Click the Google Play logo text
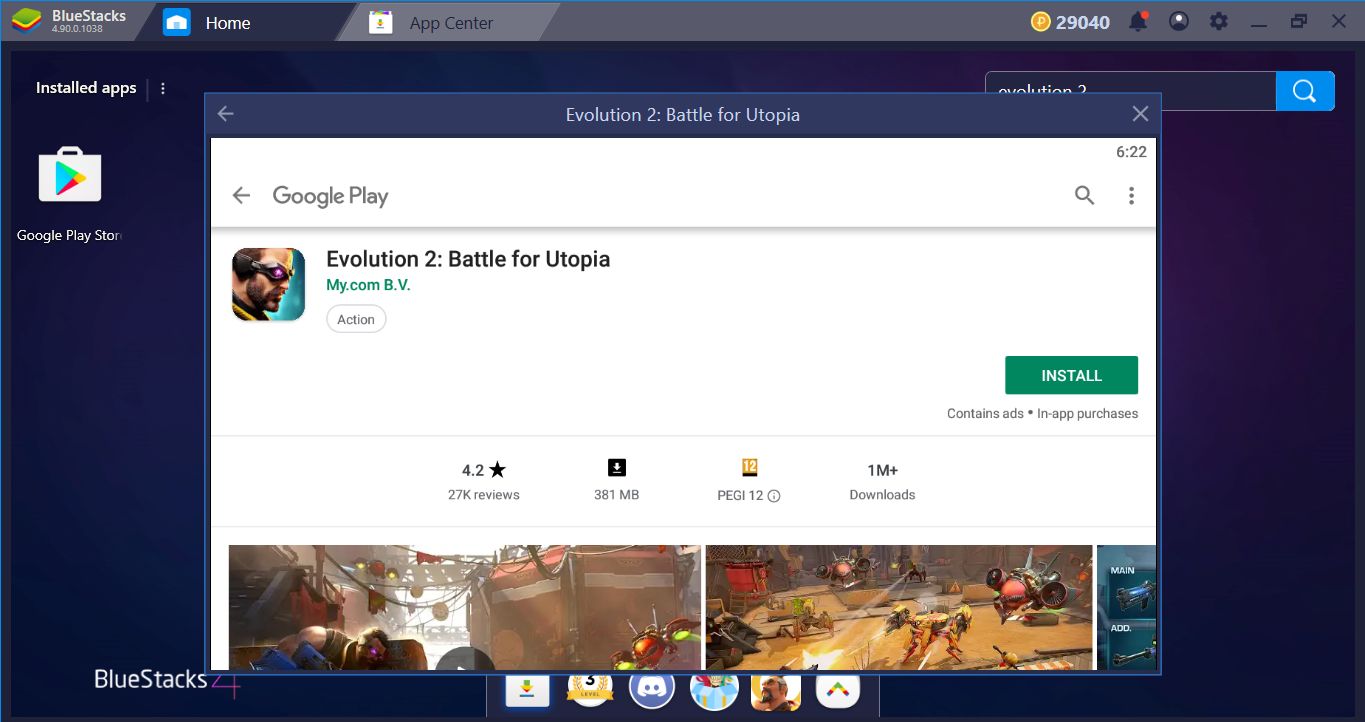Image resolution: width=1365 pixels, height=722 pixels. tap(330, 196)
